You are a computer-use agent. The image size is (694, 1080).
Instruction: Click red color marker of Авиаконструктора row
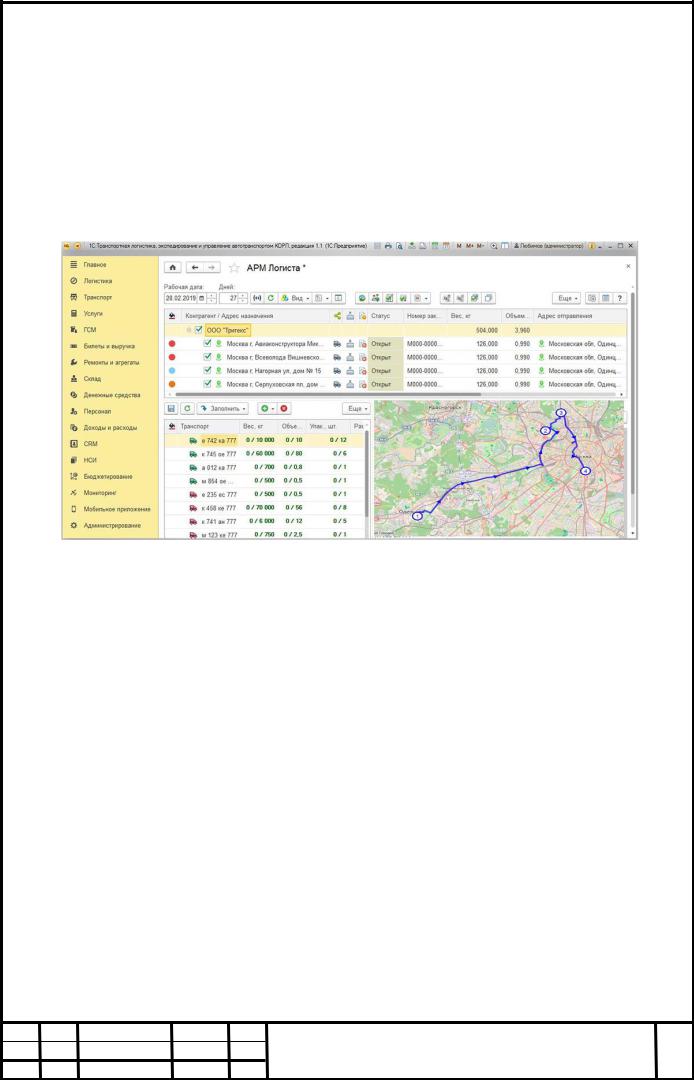coord(172,343)
